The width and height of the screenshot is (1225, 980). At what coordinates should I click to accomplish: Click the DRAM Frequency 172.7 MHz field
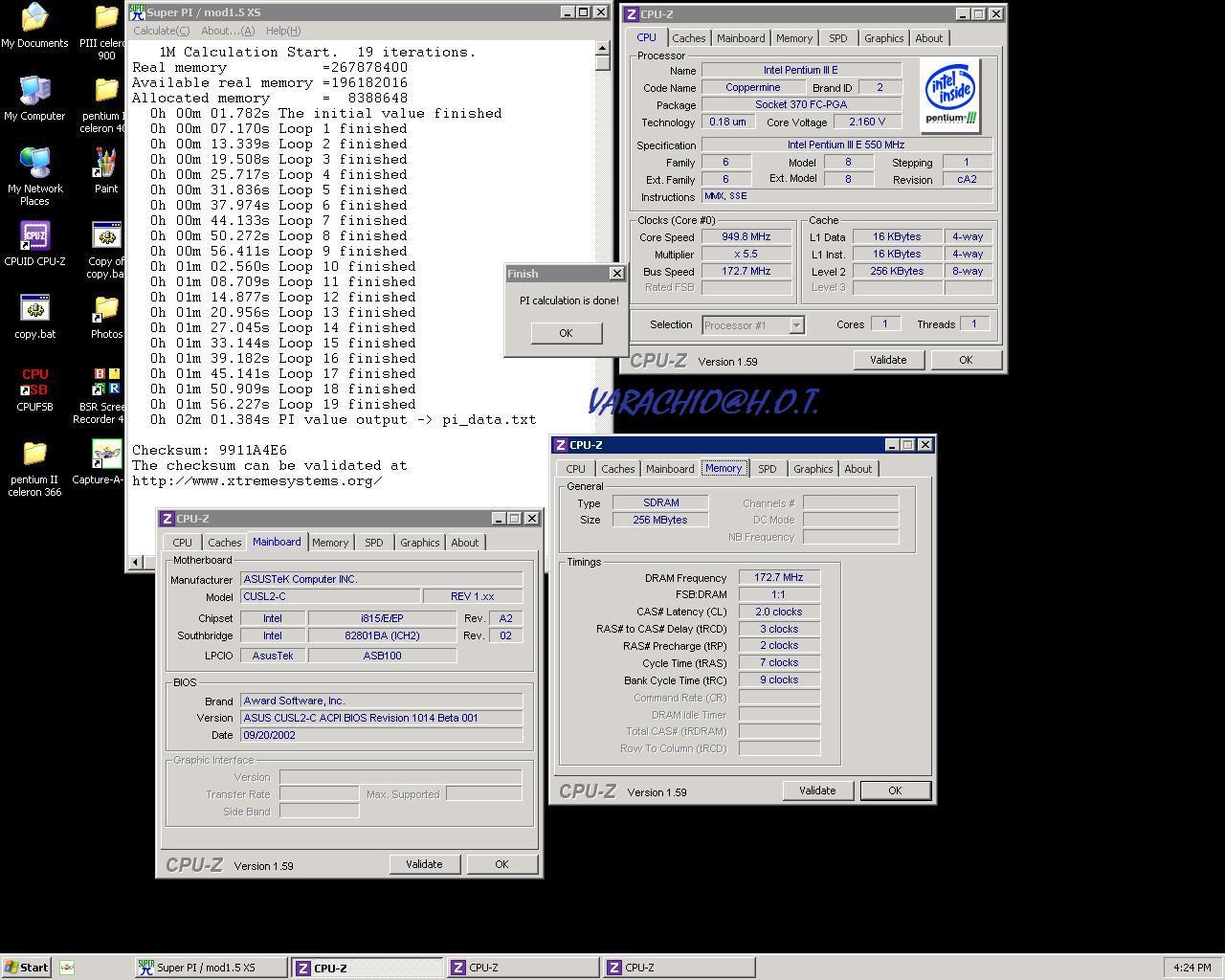(x=778, y=578)
